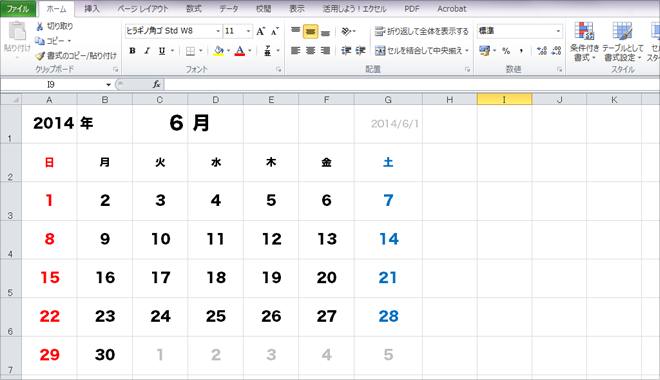Click the Format Painter brush icon

[x=40, y=56]
